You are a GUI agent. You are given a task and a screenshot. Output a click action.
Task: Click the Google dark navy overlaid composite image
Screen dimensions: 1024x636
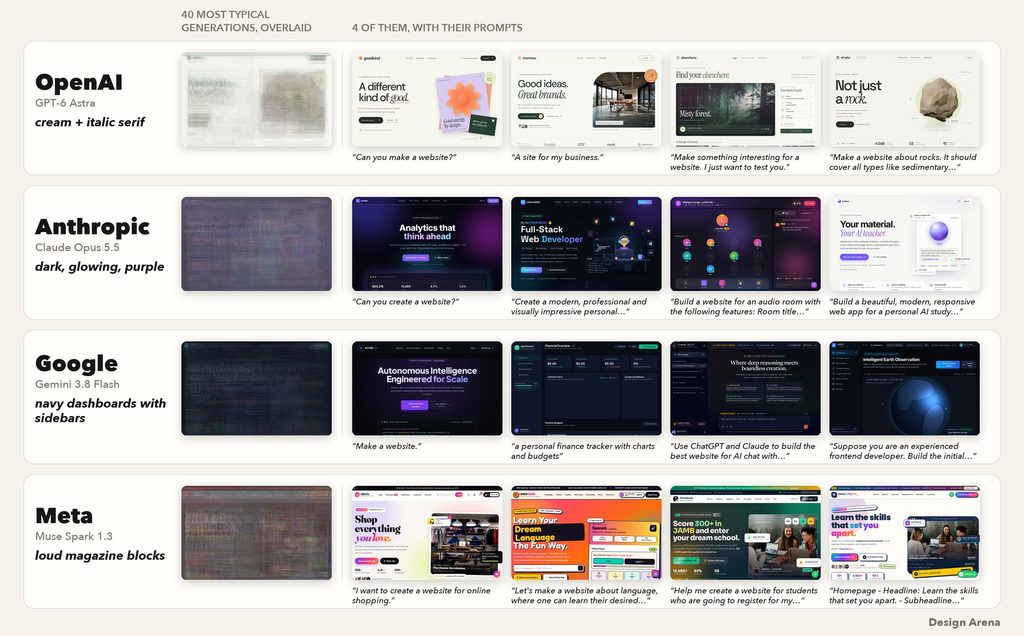[x=257, y=389]
